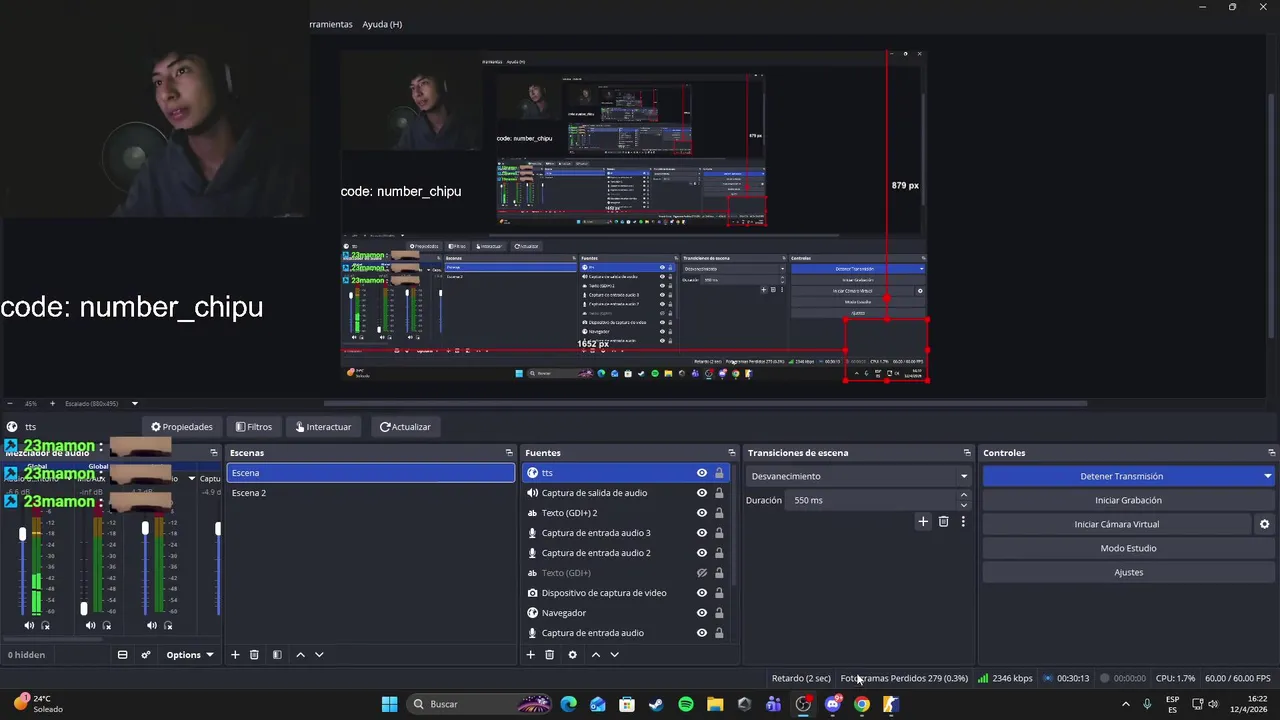The image size is (1280, 720).
Task: Expand the Detener Transmisión dropdown arrow
Action: [x=1267, y=476]
